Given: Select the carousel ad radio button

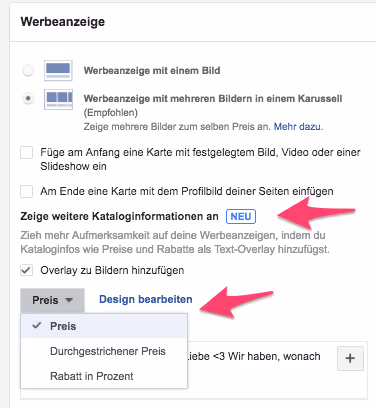Looking at the screenshot, I should (28, 99).
